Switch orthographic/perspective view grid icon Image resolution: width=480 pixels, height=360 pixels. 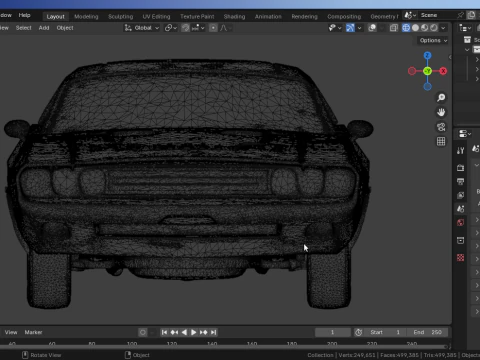441,142
